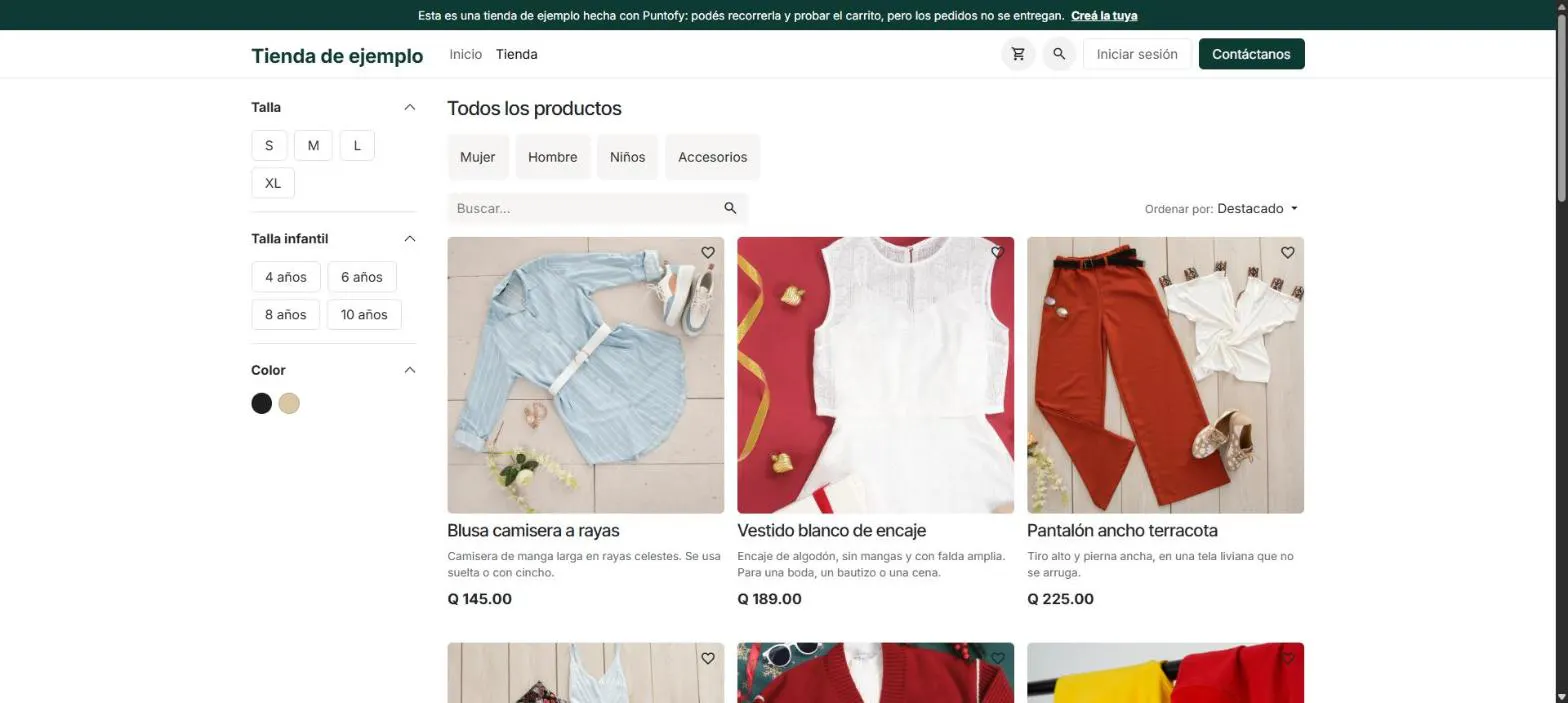Open the Blusa camisera a rayas photo
The width and height of the screenshot is (1568, 703).
[586, 375]
